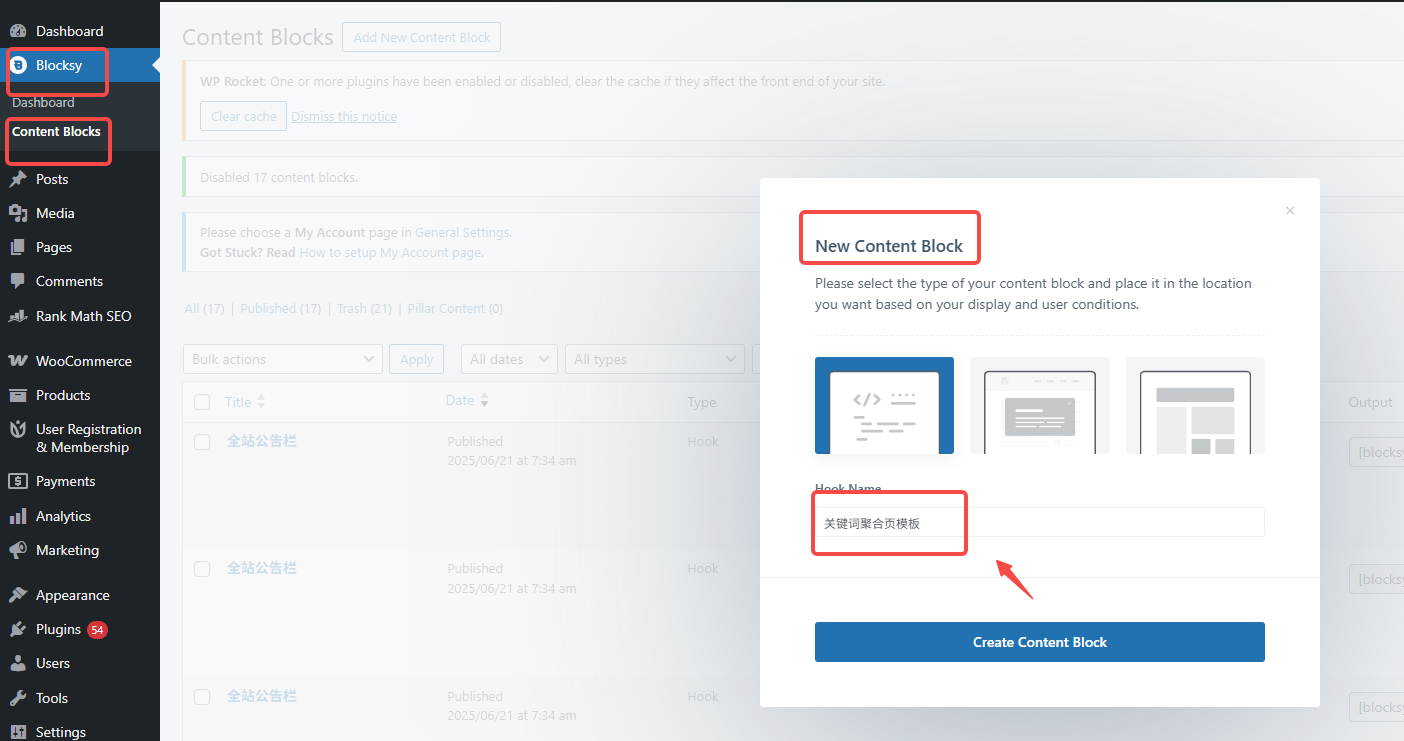
Task: Check the first 全站公告栏 row checkbox
Action: 202,442
